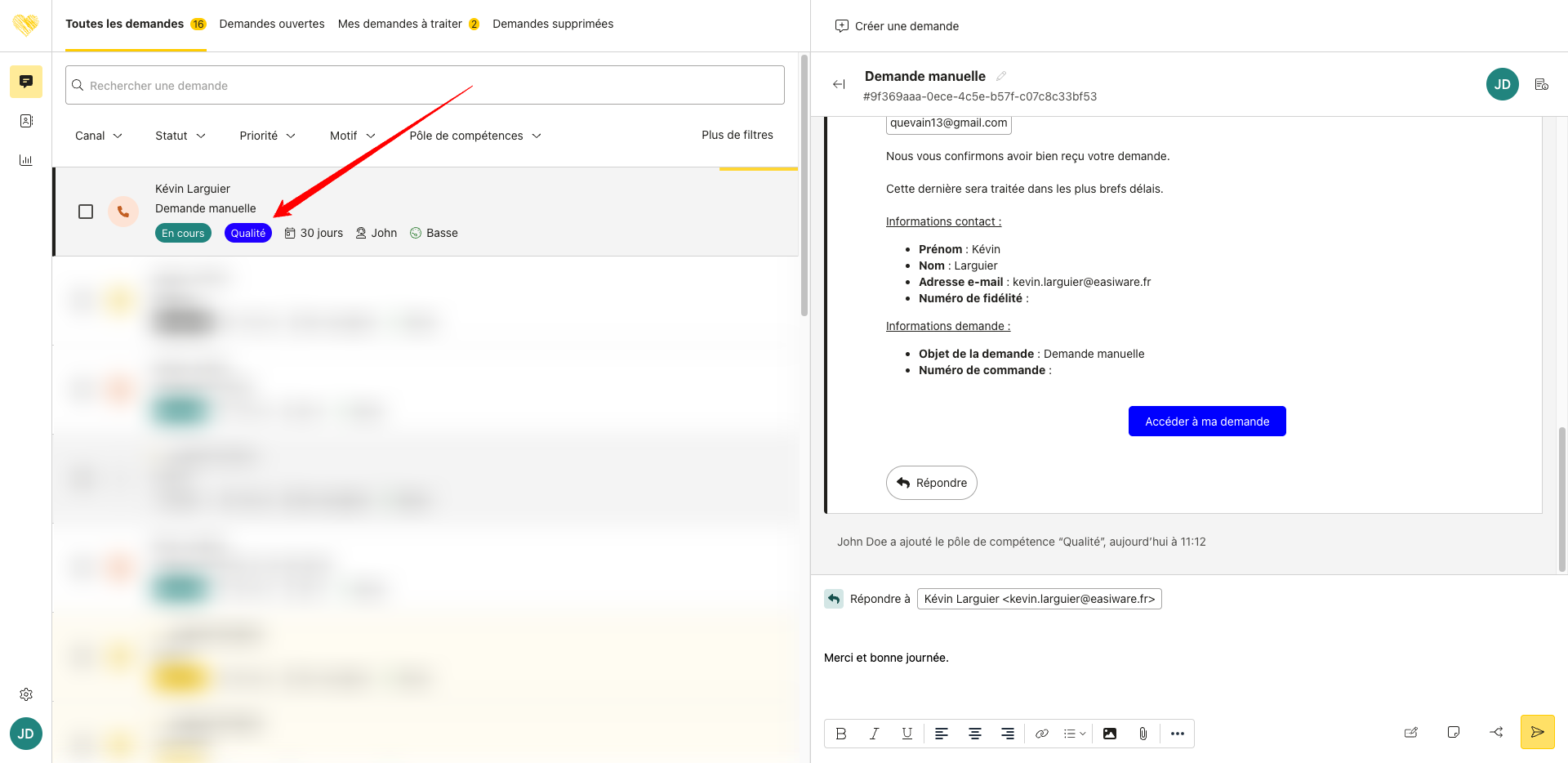
Task: Open the contacts sidebar icon
Action: point(26,121)
